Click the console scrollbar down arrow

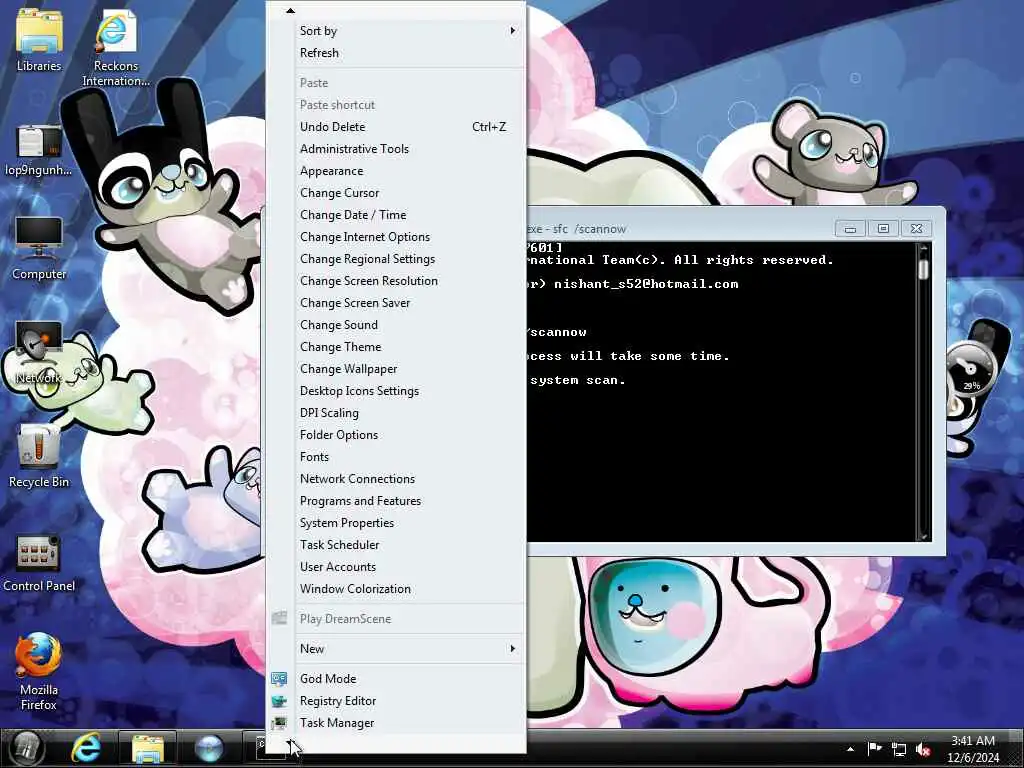click(923, 535)
